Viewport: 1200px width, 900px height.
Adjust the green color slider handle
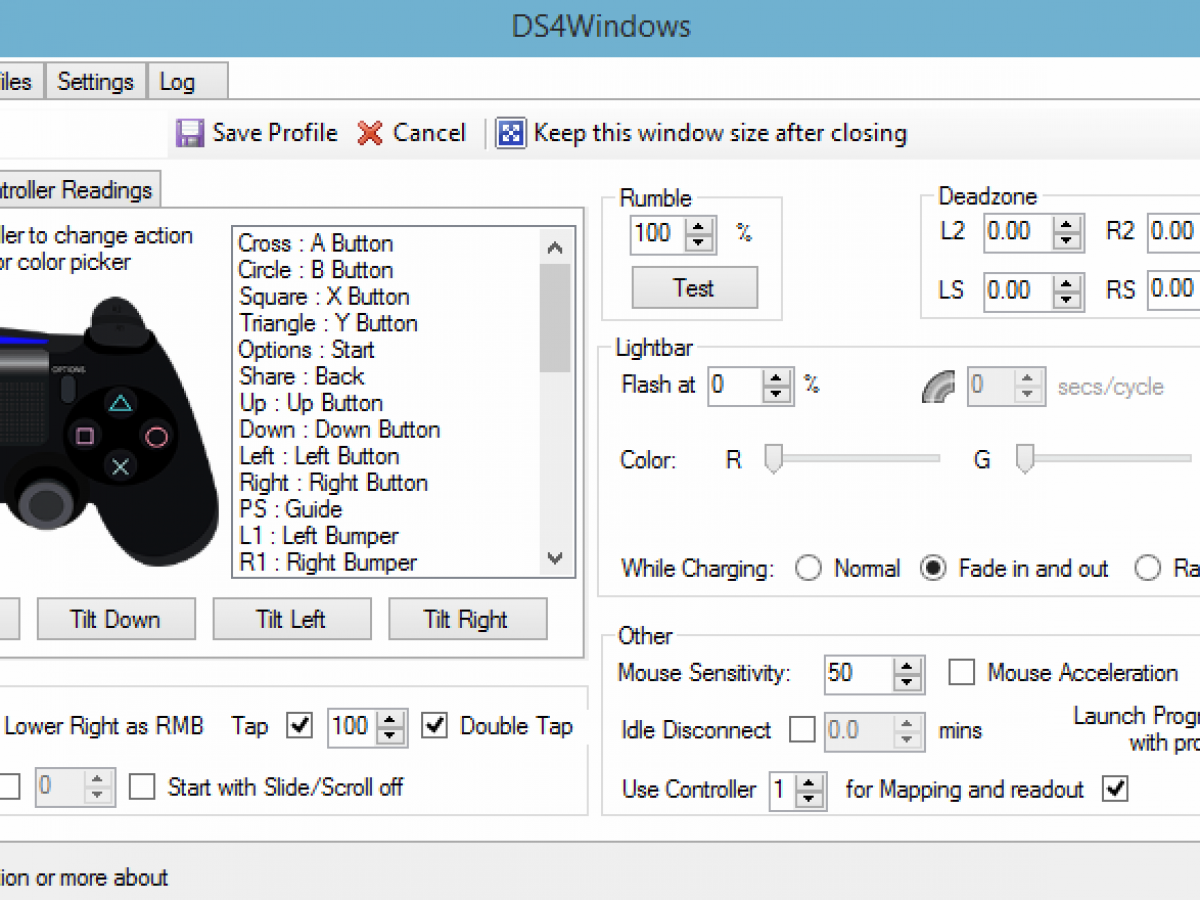(1024, 459)
